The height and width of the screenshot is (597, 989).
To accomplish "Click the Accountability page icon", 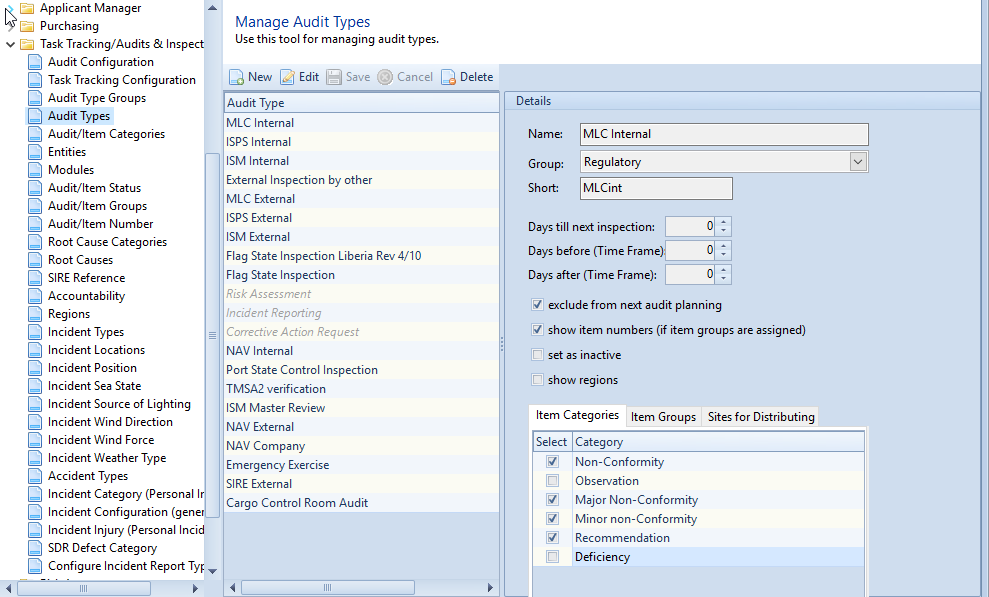I will 35,296.
